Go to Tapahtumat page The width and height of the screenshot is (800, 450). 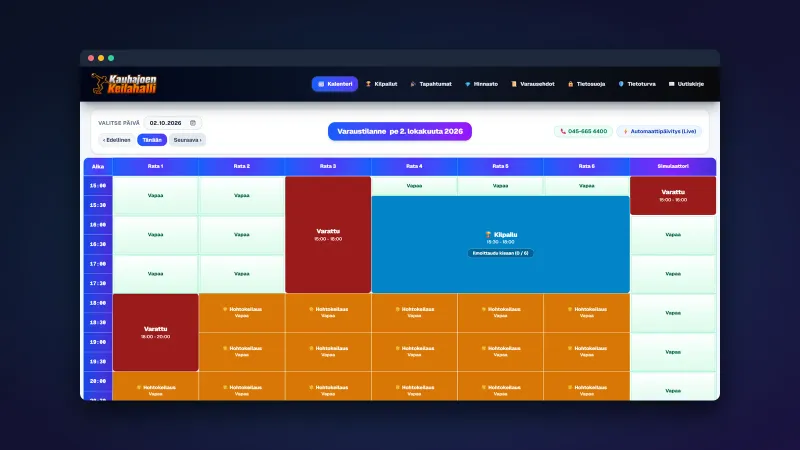pyautogui.click(x=431, y=84)
